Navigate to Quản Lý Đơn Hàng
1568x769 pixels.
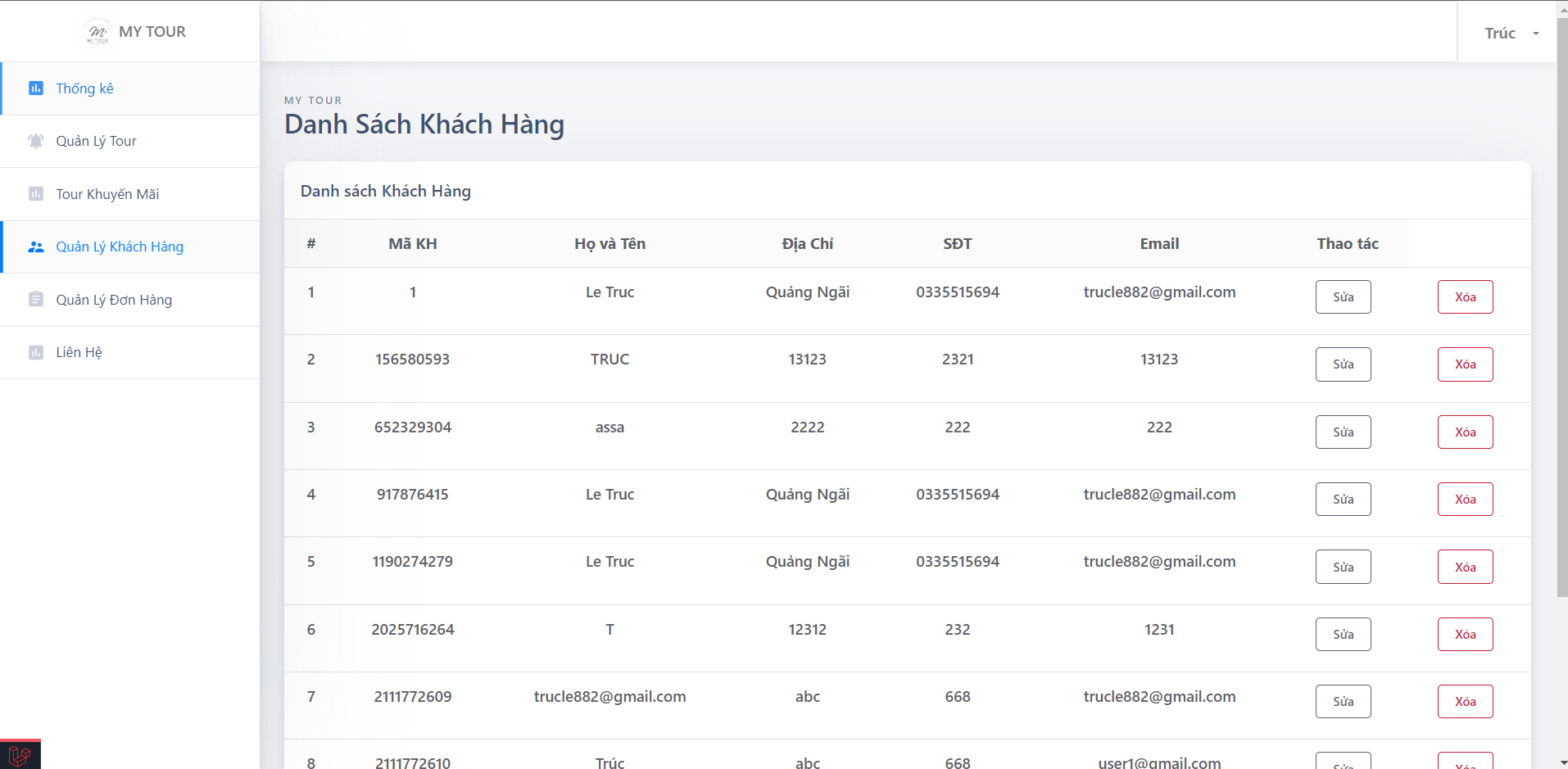point(130,300)
